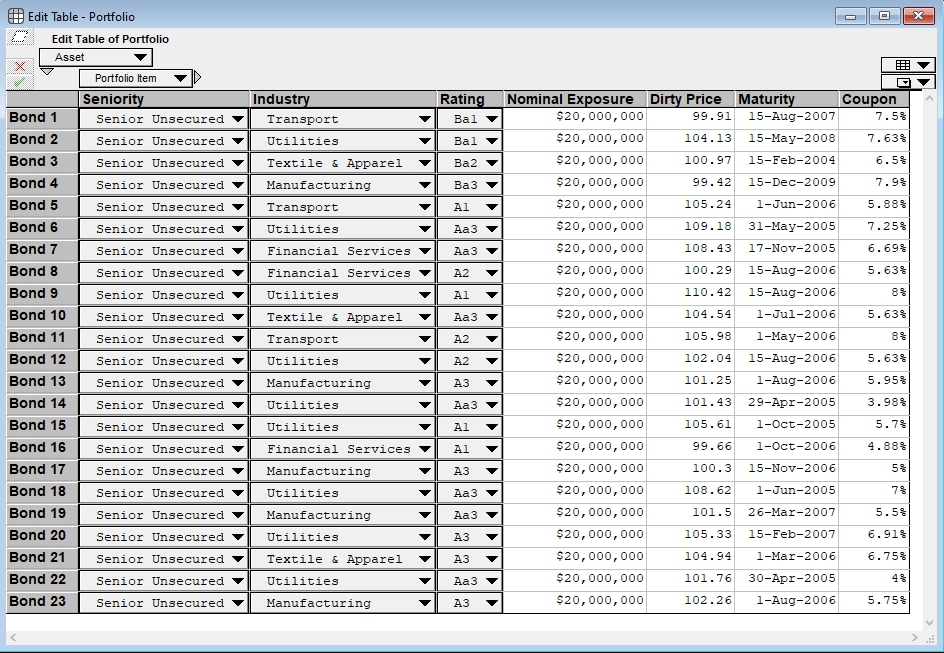Click the green checkmark accept icon
The height and width of the screenshot is (653, 944).
pyautogui.click(x=20, y=82)
